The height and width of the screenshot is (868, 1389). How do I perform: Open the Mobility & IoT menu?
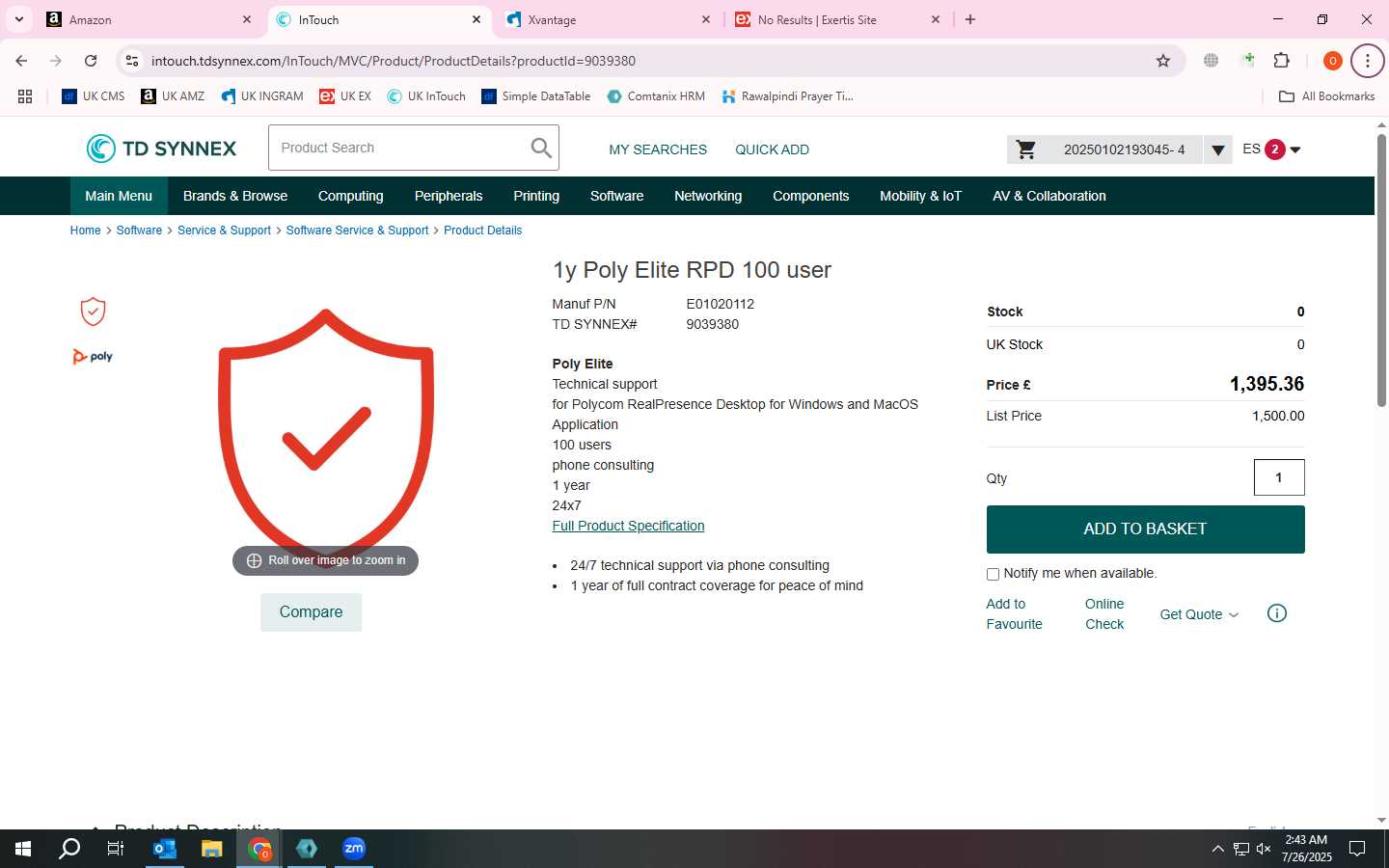click(921, 196)
